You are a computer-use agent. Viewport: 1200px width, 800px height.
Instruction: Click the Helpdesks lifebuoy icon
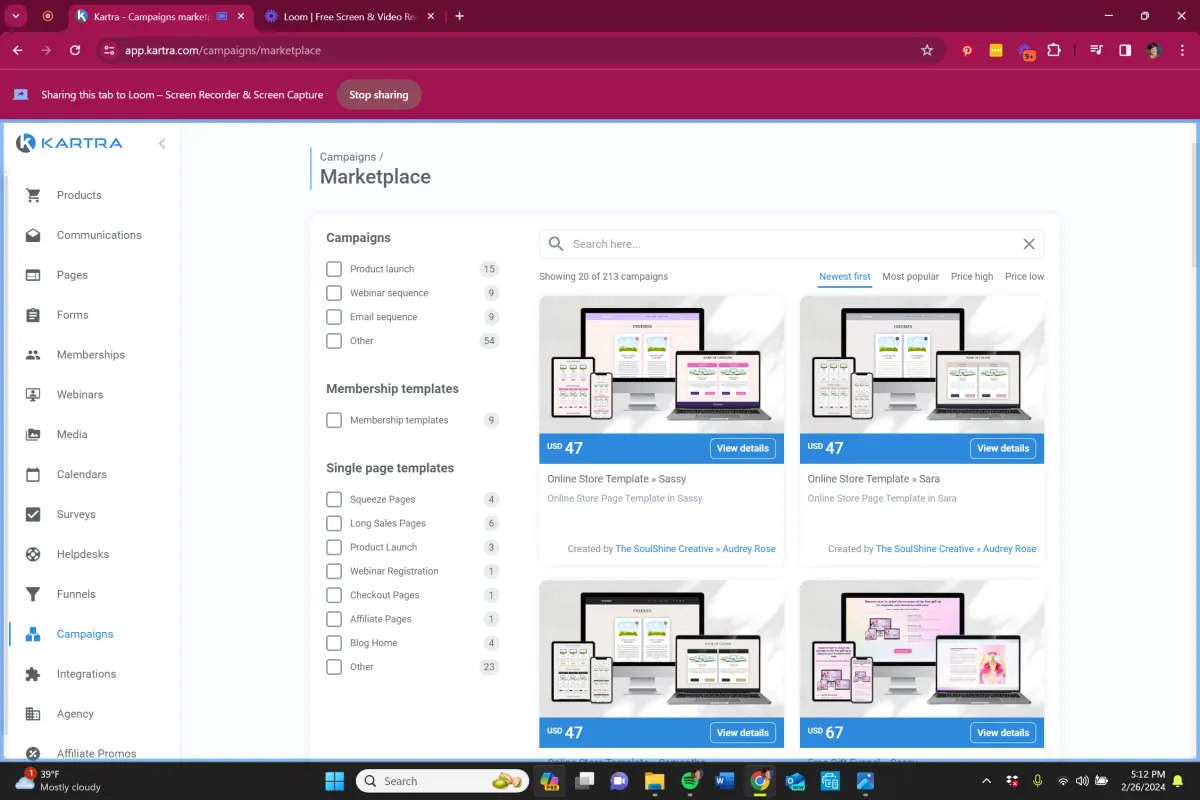tap(33, 554)
